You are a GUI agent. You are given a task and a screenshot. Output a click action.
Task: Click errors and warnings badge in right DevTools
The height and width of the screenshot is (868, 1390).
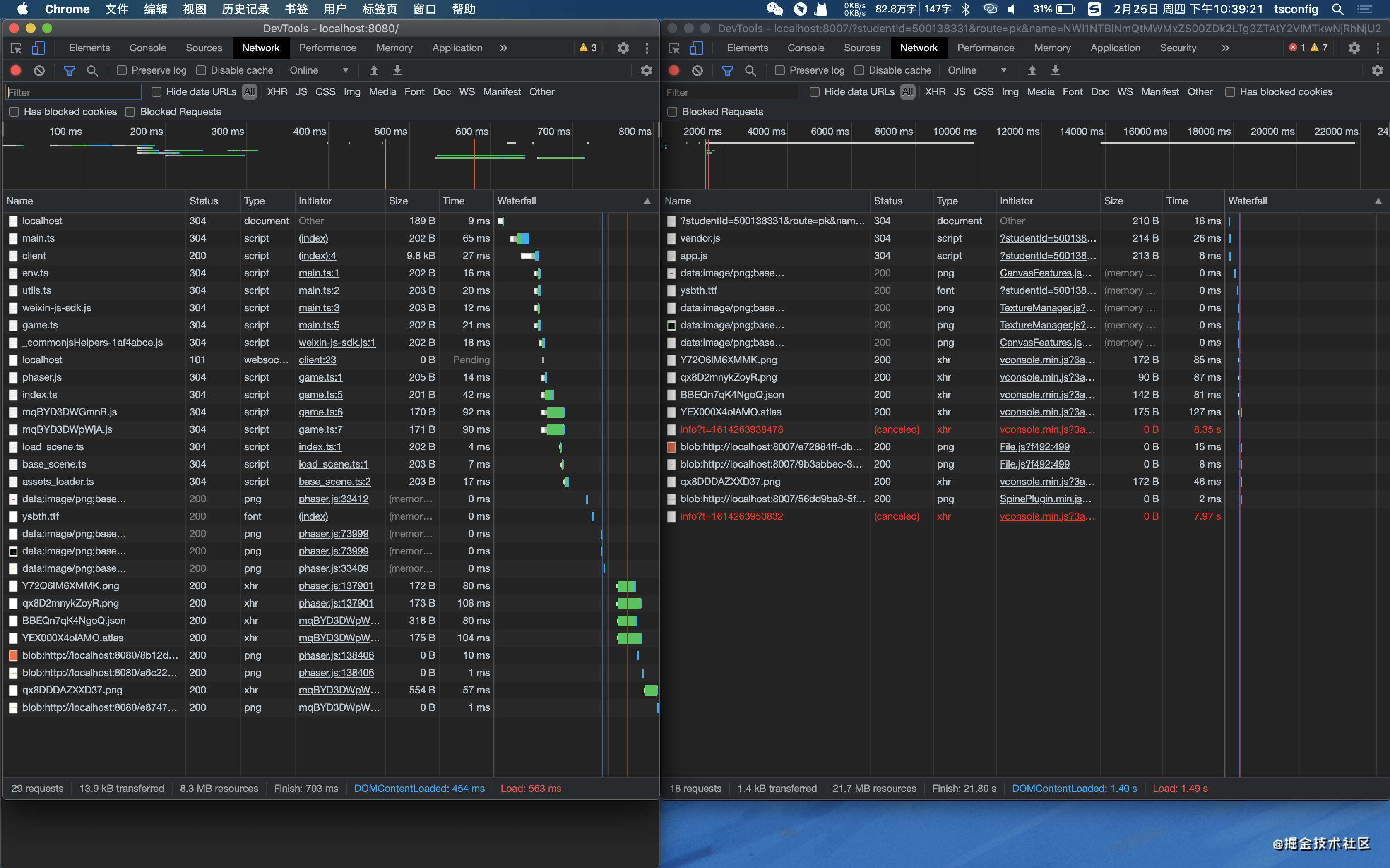(1309, 48)
